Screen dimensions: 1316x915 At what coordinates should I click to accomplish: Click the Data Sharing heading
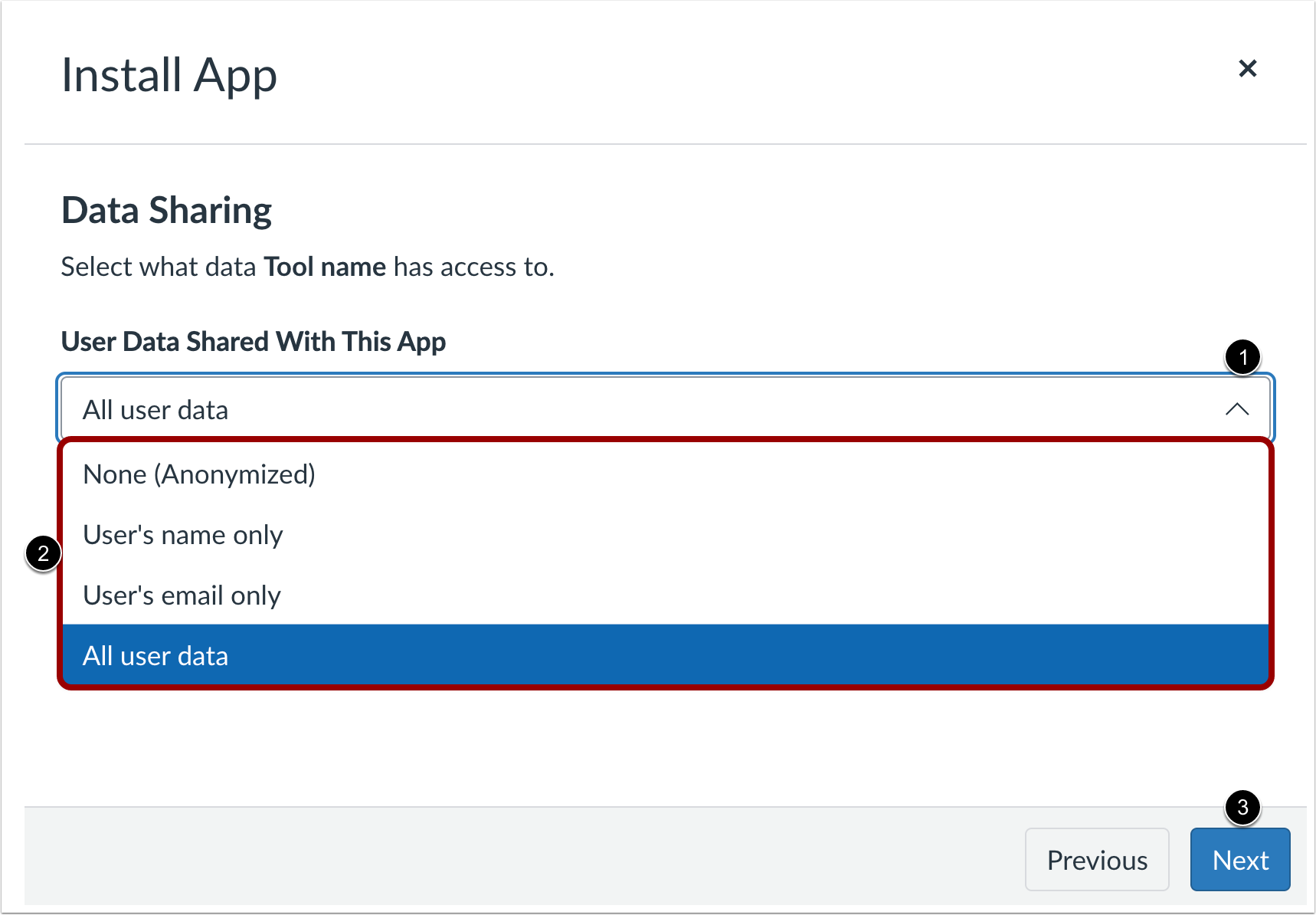(166, 209)
